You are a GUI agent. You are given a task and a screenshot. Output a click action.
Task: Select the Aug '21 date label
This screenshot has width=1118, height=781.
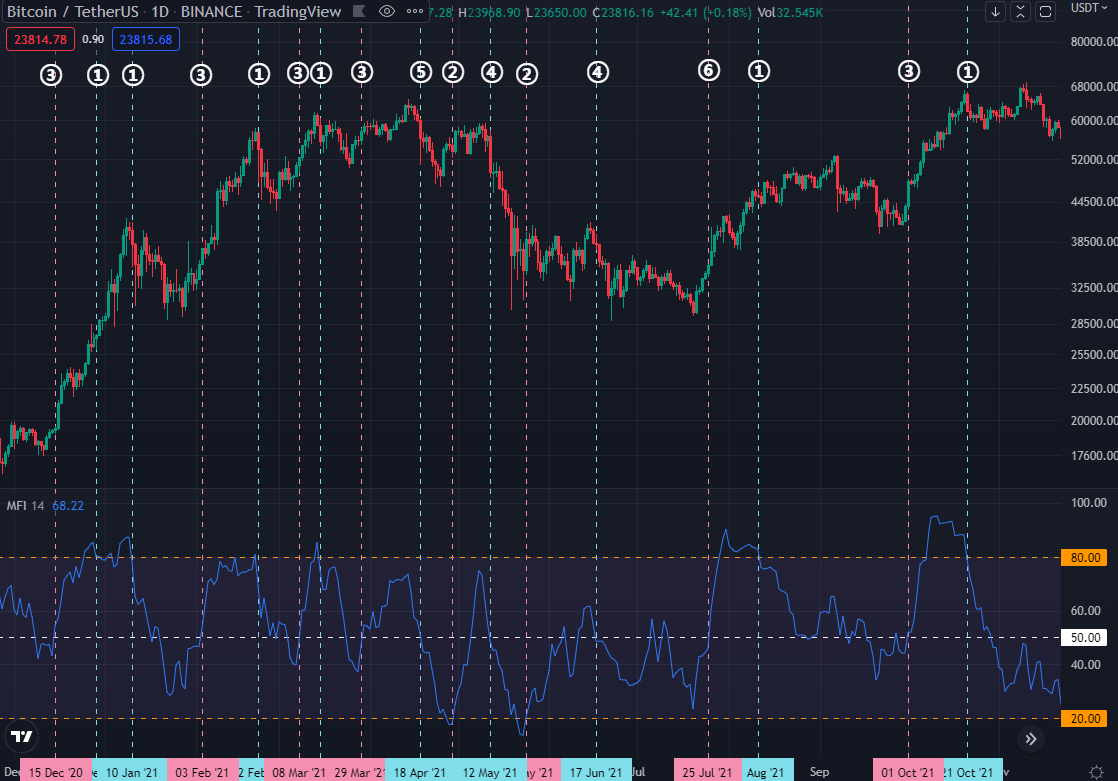pos(766,772)
